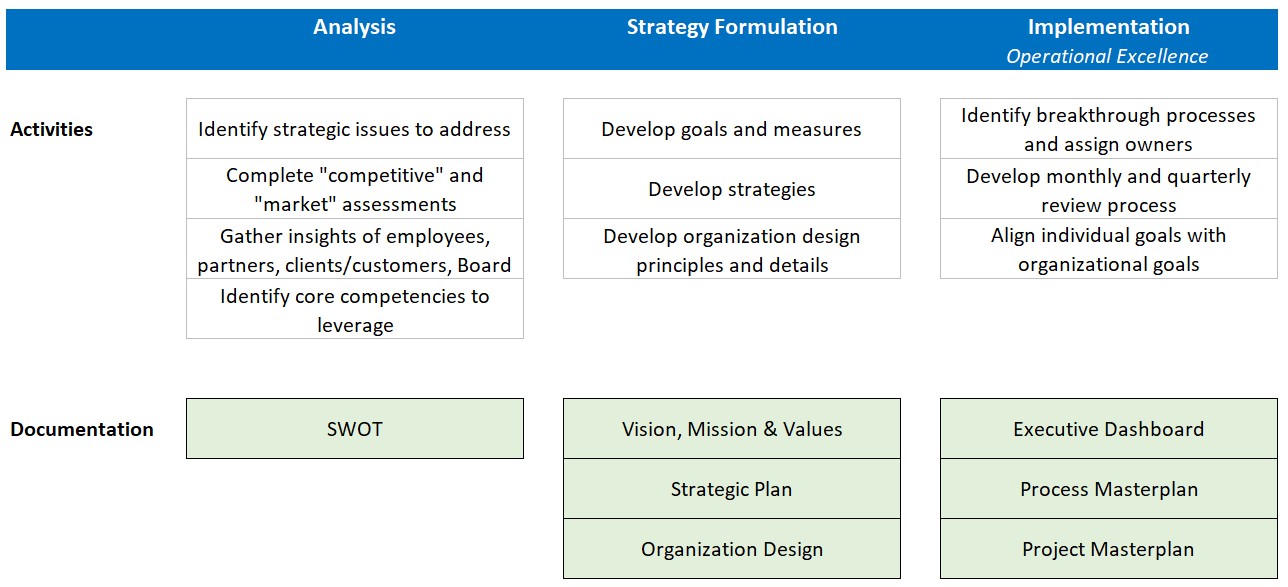Click the Implementation header title

(x=1108, y=27)
